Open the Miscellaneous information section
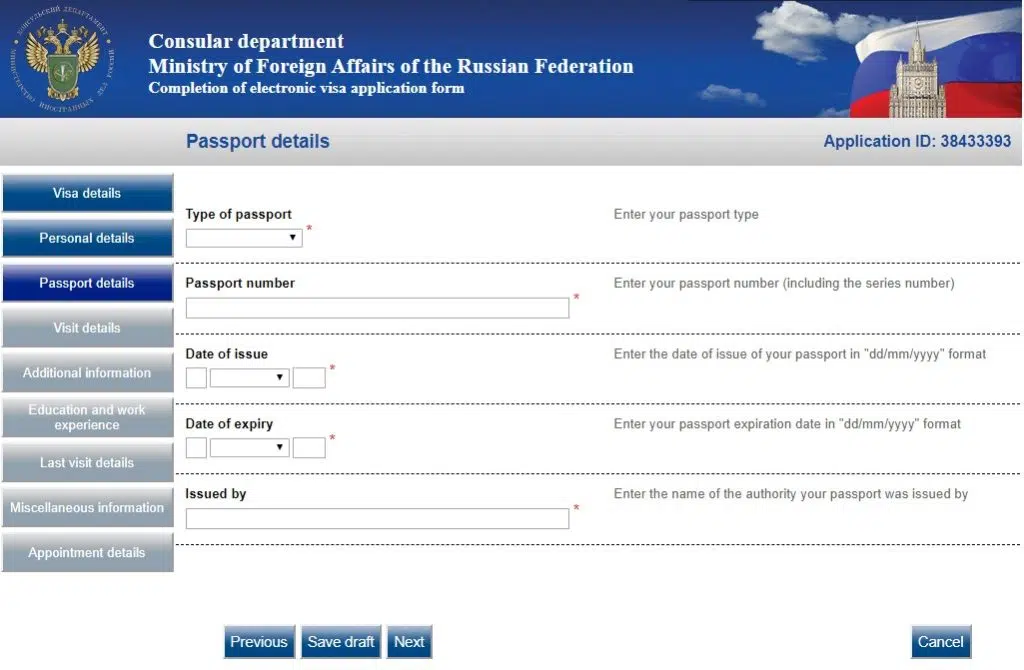Image resolution: width=1024 pixels, height=670 pixels. click(x=88, y=507)
